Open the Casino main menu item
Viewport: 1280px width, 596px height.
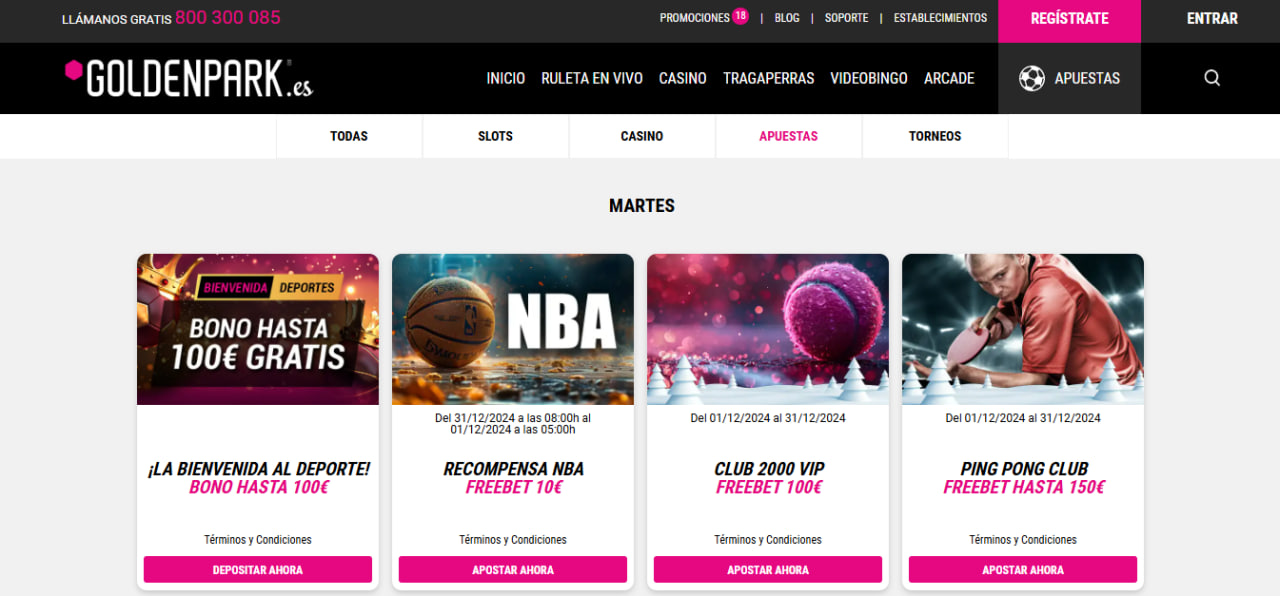(x=683, y=78)
